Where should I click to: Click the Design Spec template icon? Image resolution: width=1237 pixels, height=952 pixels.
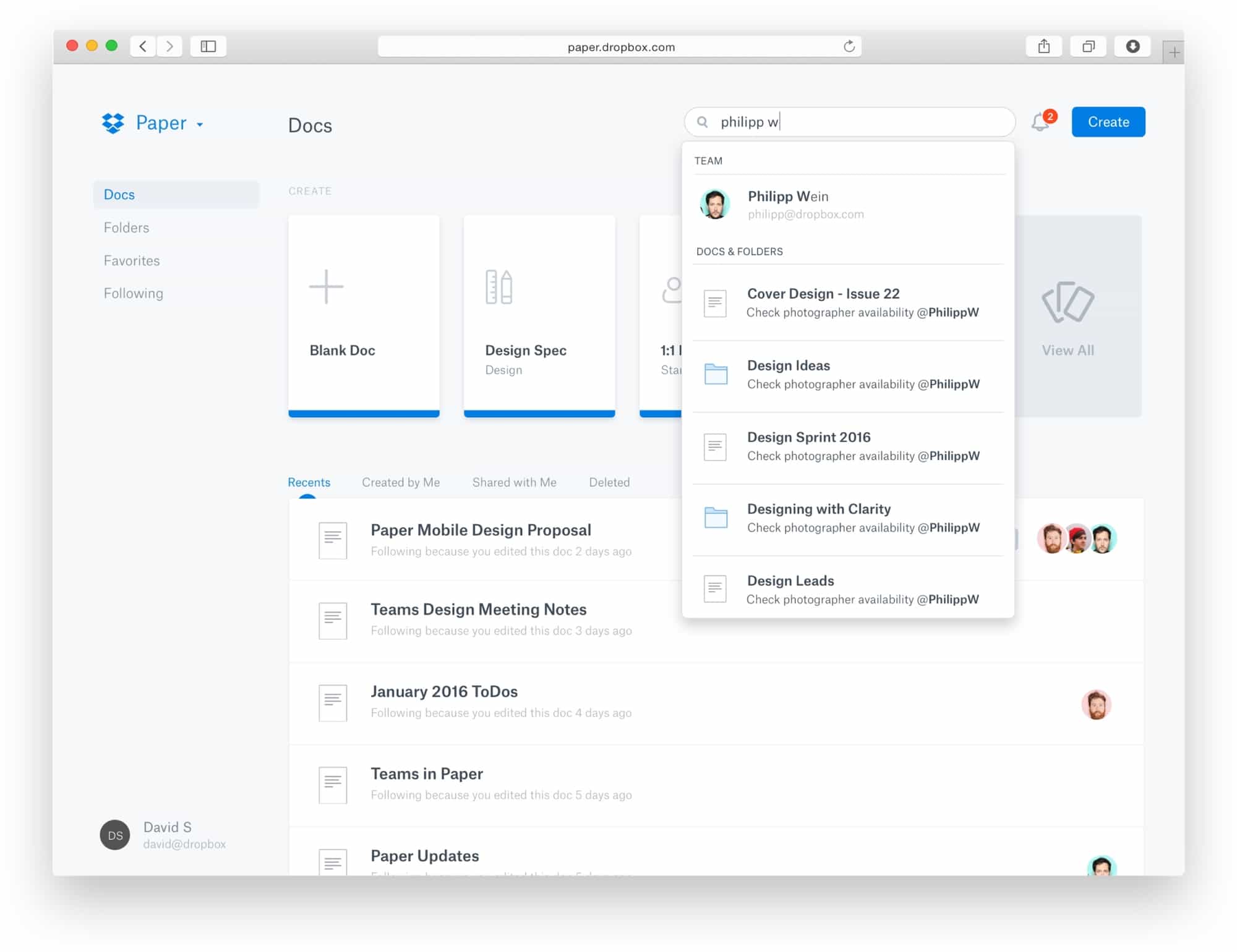tap(499, 286)
